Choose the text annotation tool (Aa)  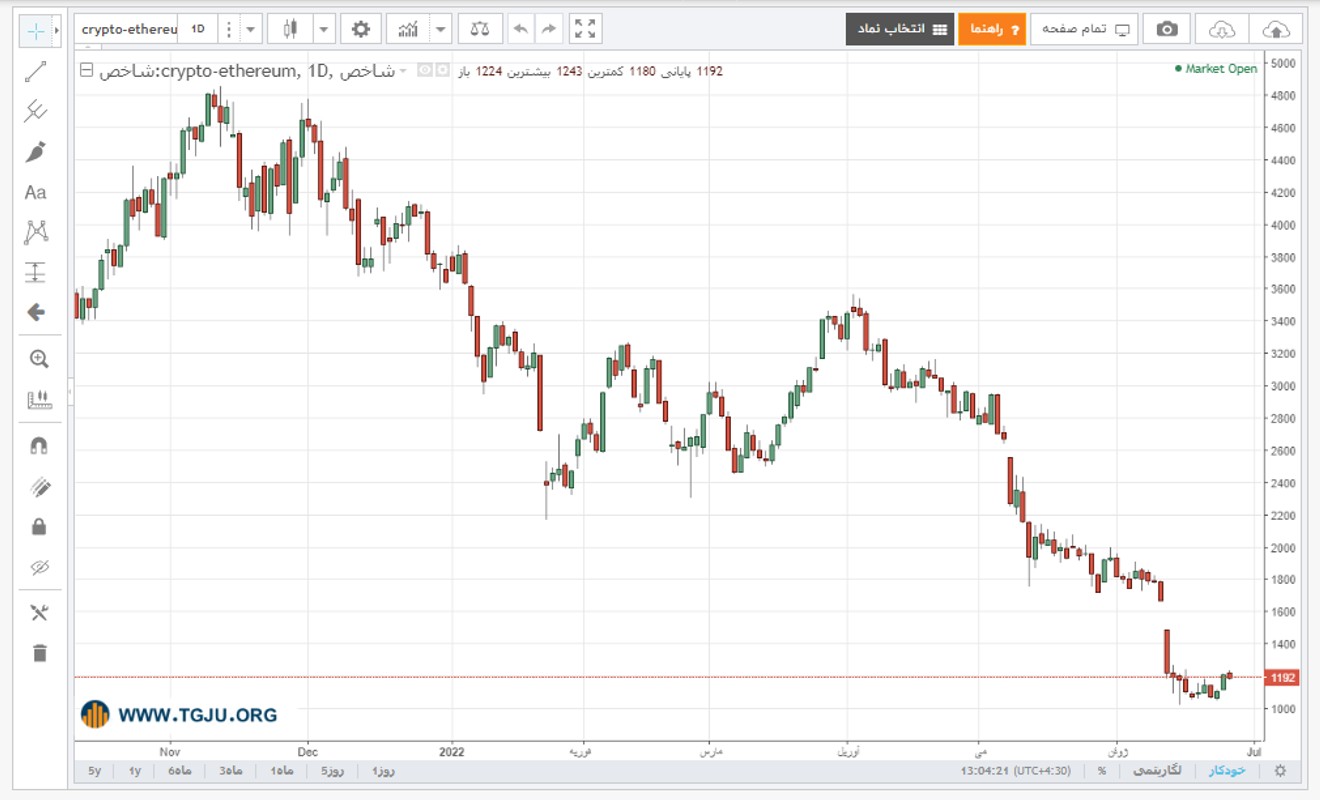coord(36,192)
